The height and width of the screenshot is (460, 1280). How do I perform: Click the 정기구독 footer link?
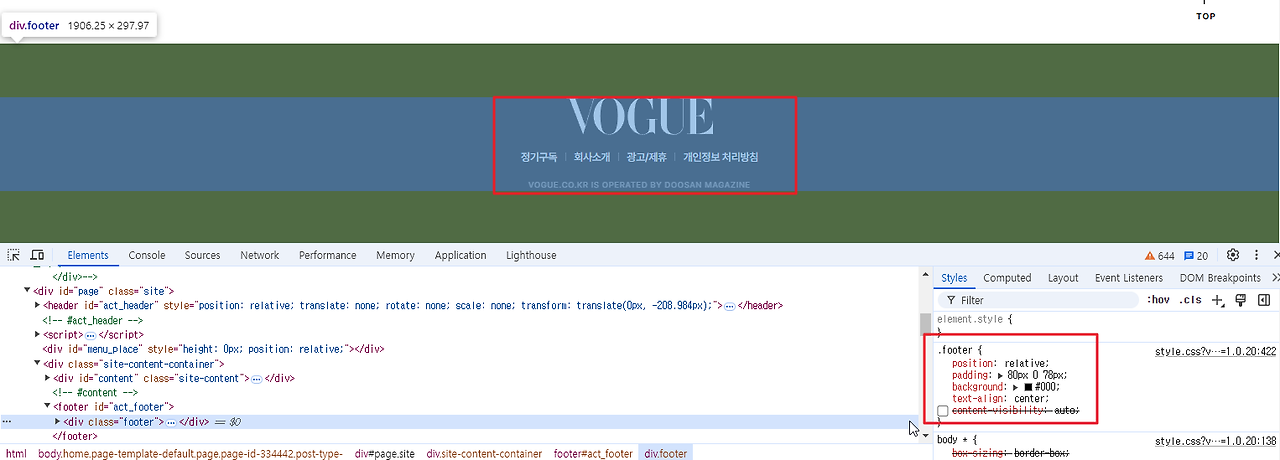click(539, 157)
